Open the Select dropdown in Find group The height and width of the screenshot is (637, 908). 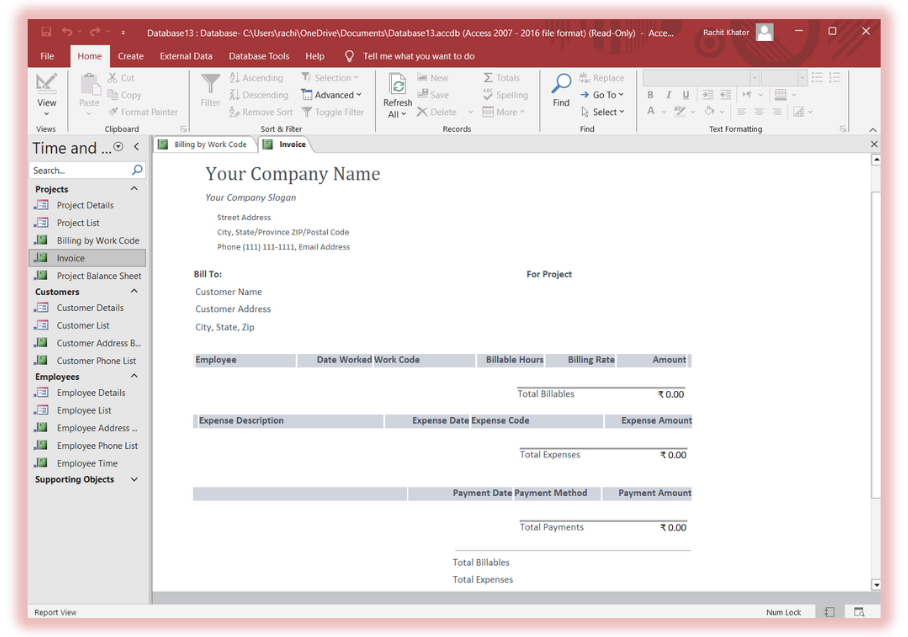click(x=604, y=112)
